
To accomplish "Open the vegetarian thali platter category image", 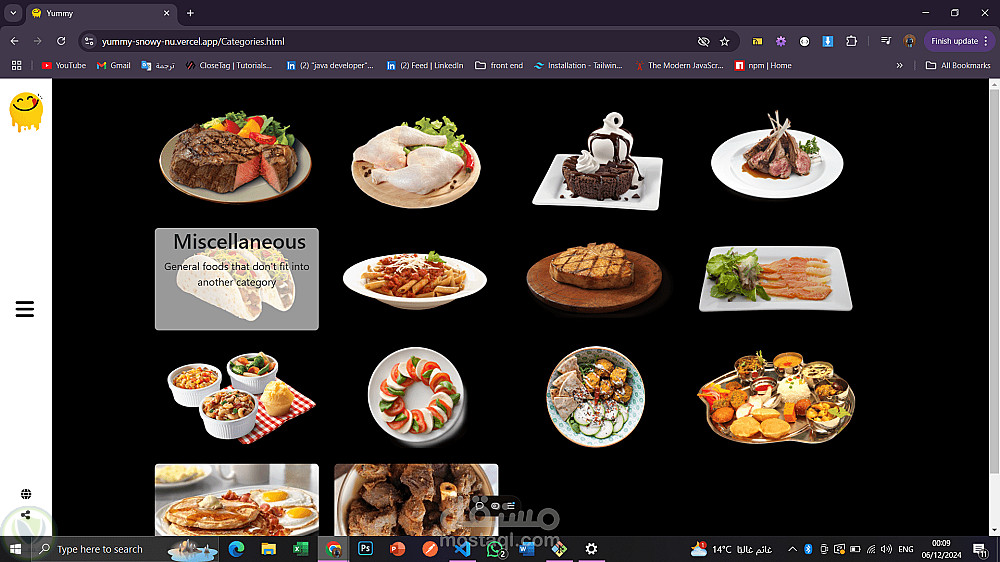I will 776,397.
